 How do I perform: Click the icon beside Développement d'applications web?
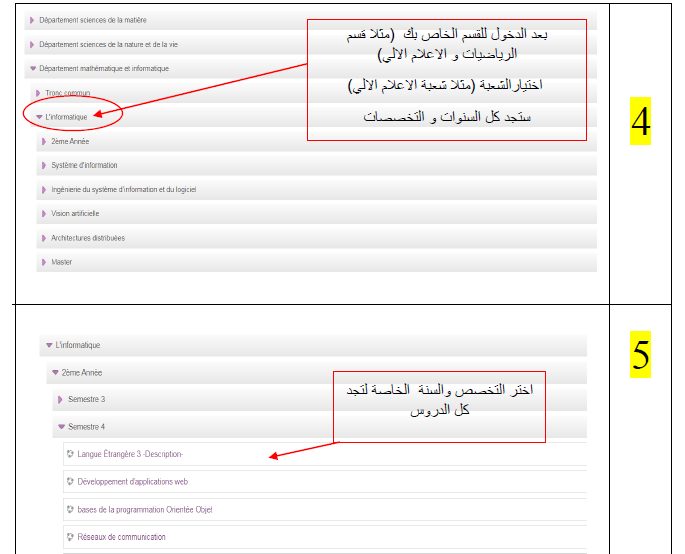coord(70,481)
